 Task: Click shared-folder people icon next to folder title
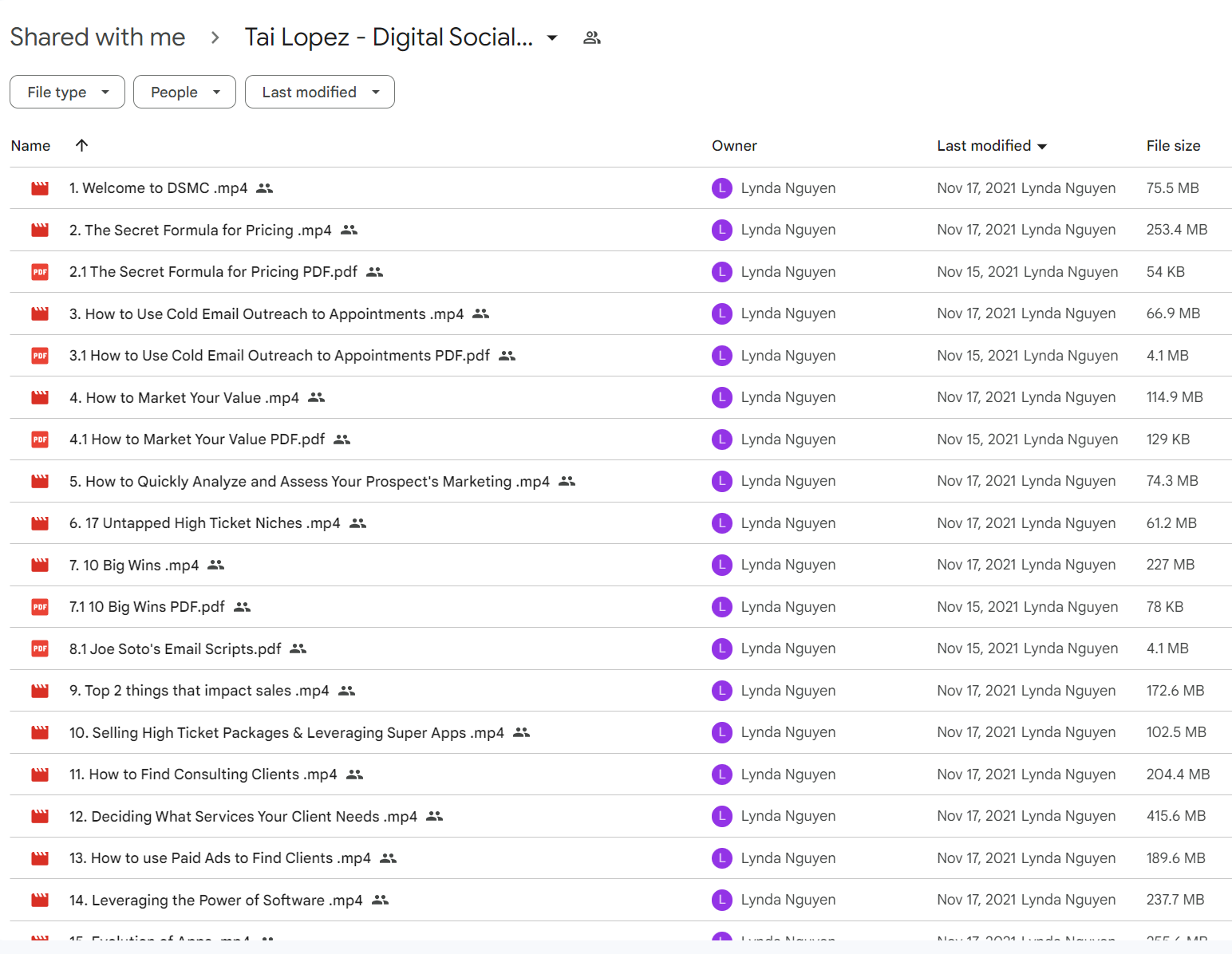coord(591,37)
